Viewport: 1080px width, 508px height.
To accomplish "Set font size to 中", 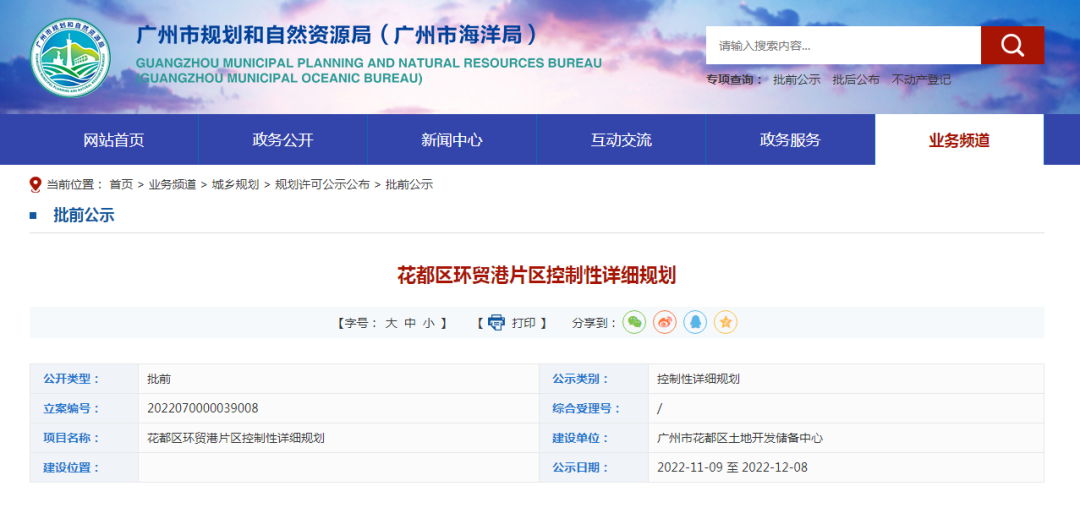I will click(410, 323).
